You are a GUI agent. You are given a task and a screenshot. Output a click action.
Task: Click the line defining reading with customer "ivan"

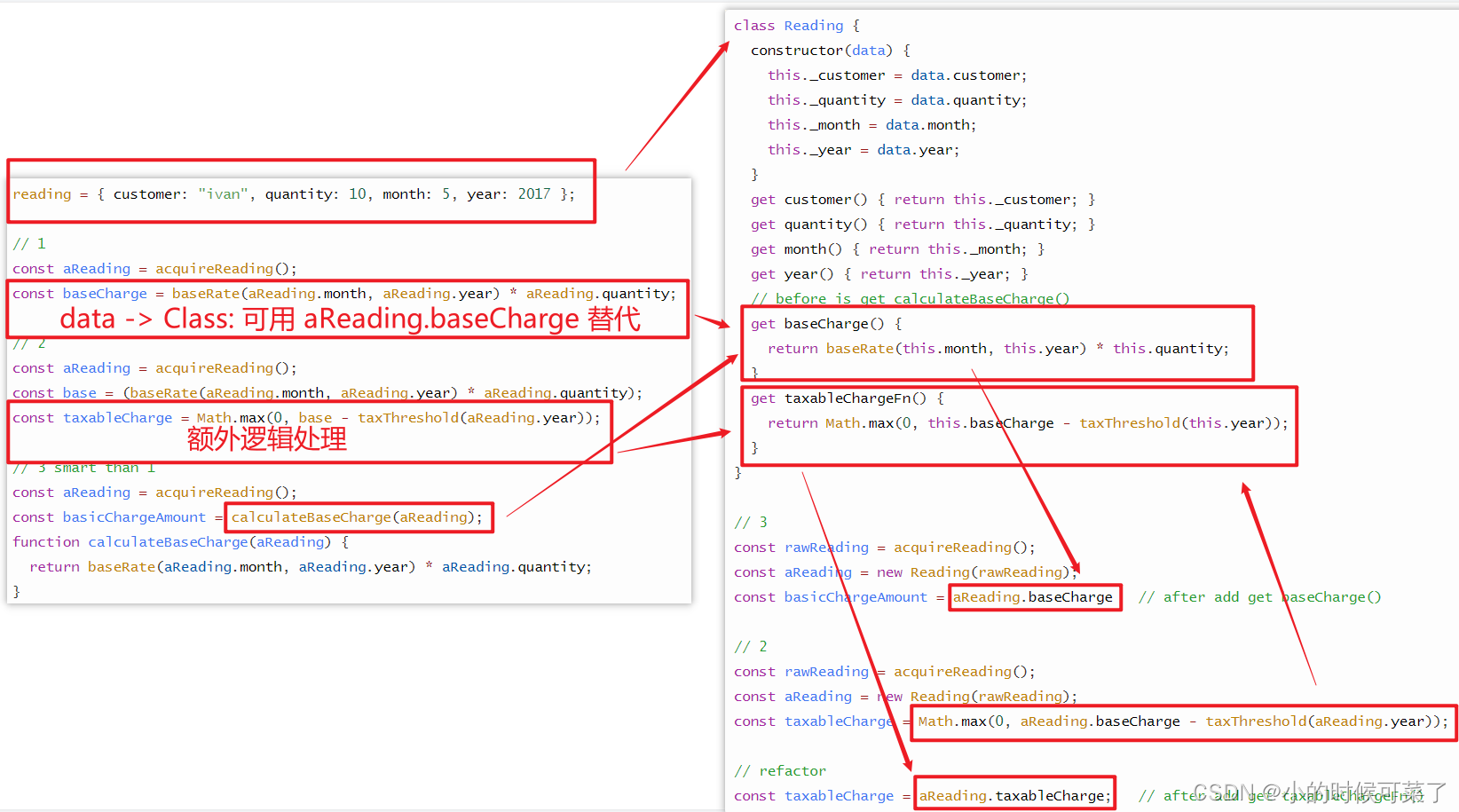[294, 193]
